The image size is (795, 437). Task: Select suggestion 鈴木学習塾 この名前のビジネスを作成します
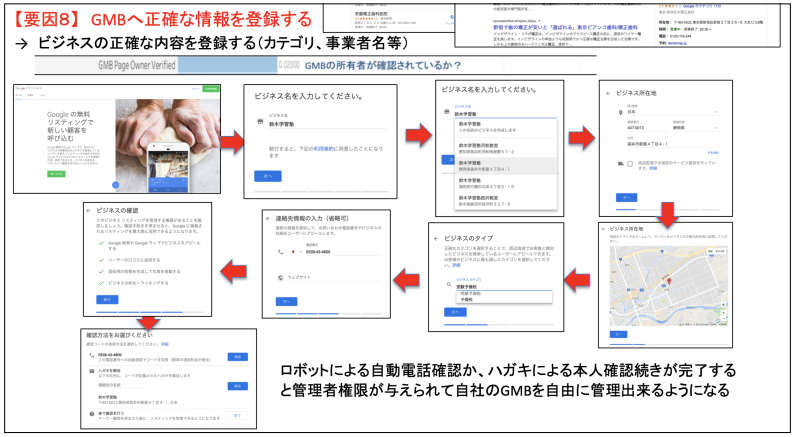505,127
